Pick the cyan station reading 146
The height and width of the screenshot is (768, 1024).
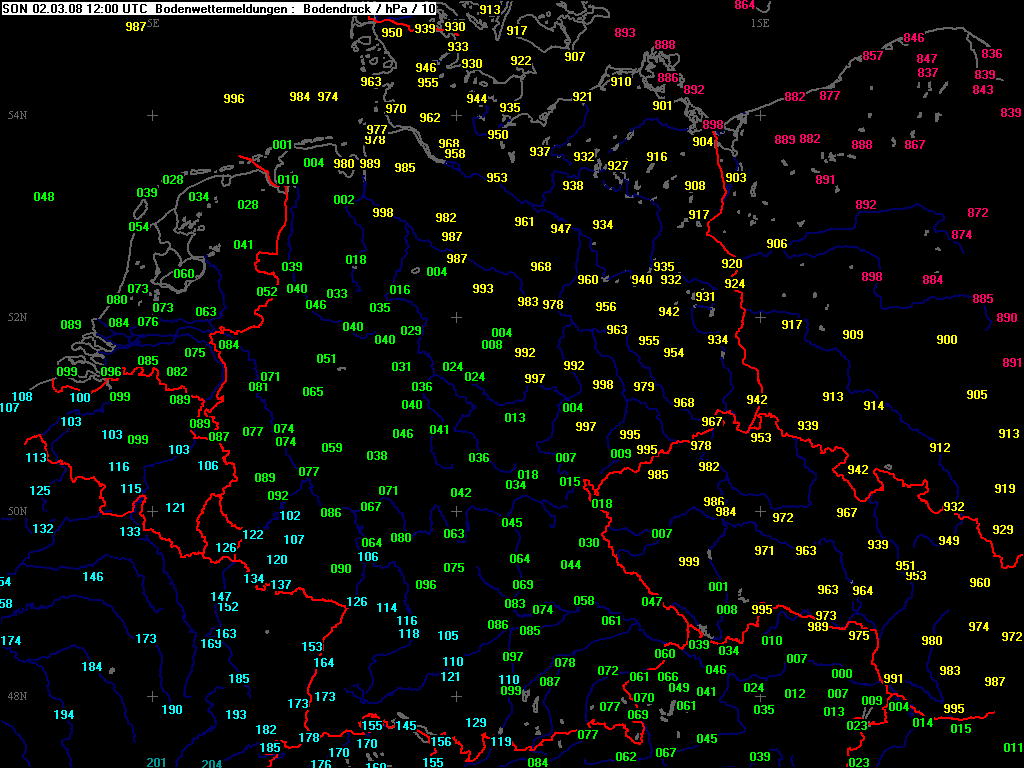click(93, 577)
